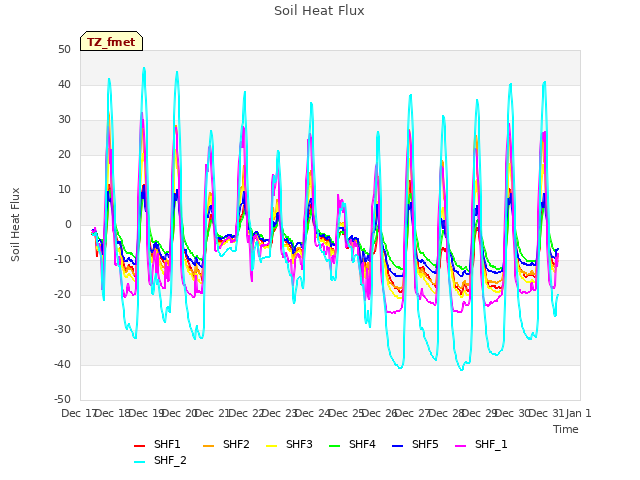Screen dimensions: 640x480
Task: Click the Dec 21 x-axis tick label
Action: pyautogui.click(x=212, y=413)
